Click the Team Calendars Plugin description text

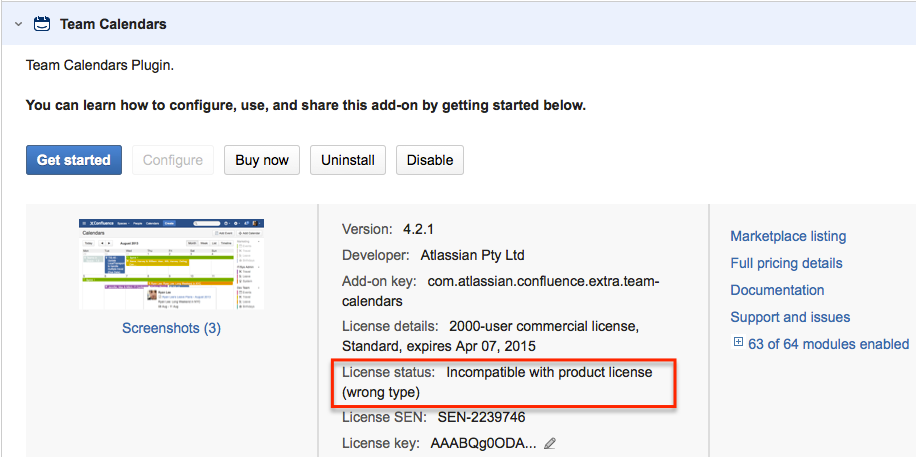(100, 65)
